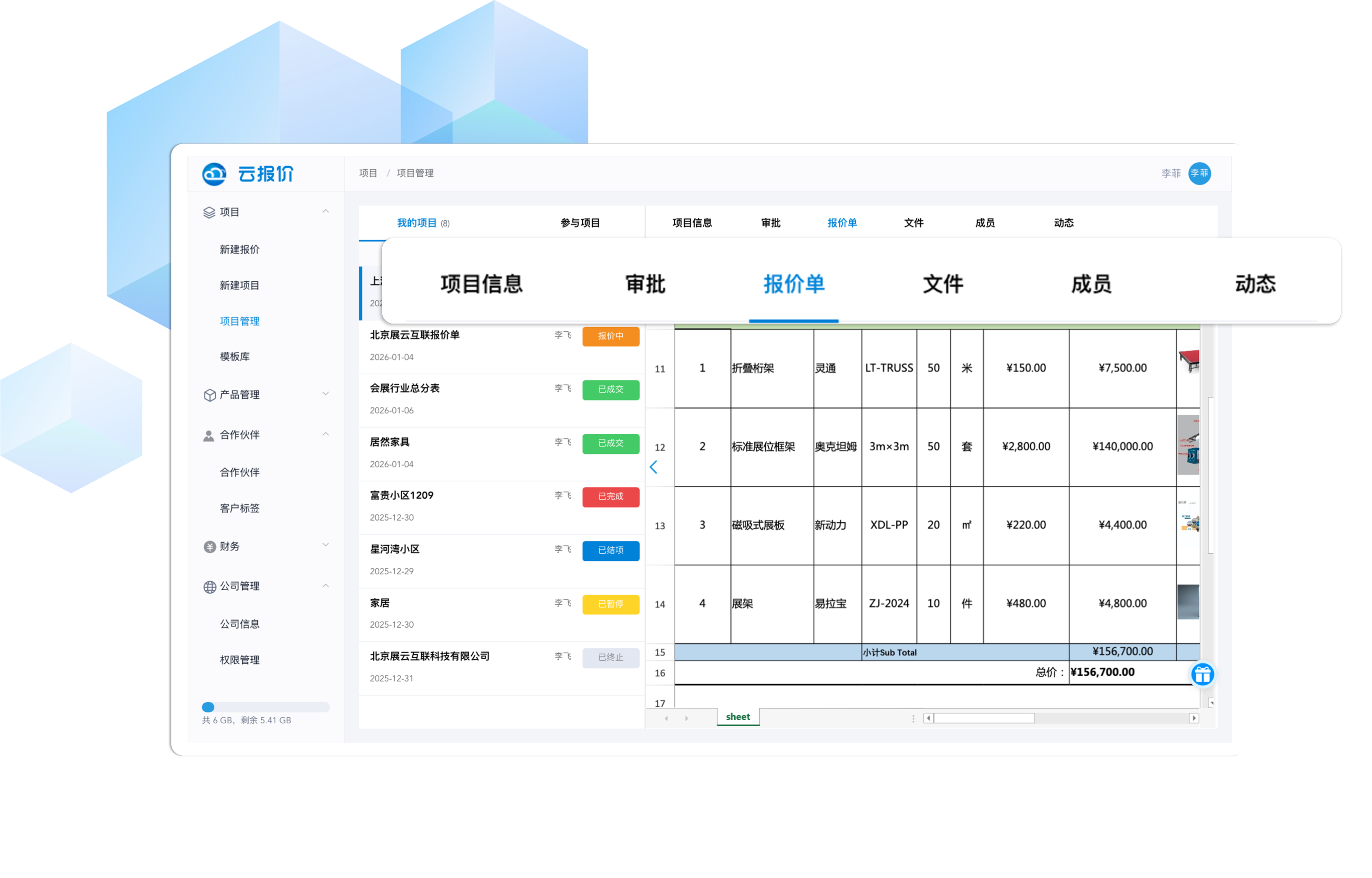Collapse the 公司管理 section chevron

[x=326, y=585]
